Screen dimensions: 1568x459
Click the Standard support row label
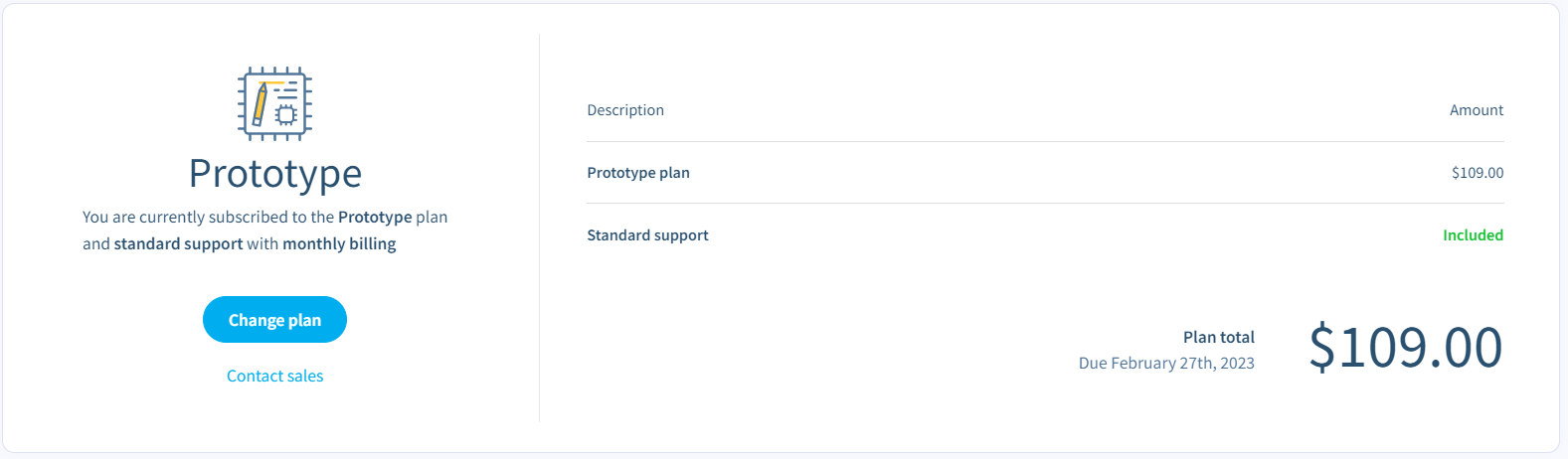click(x=647, y=235)
